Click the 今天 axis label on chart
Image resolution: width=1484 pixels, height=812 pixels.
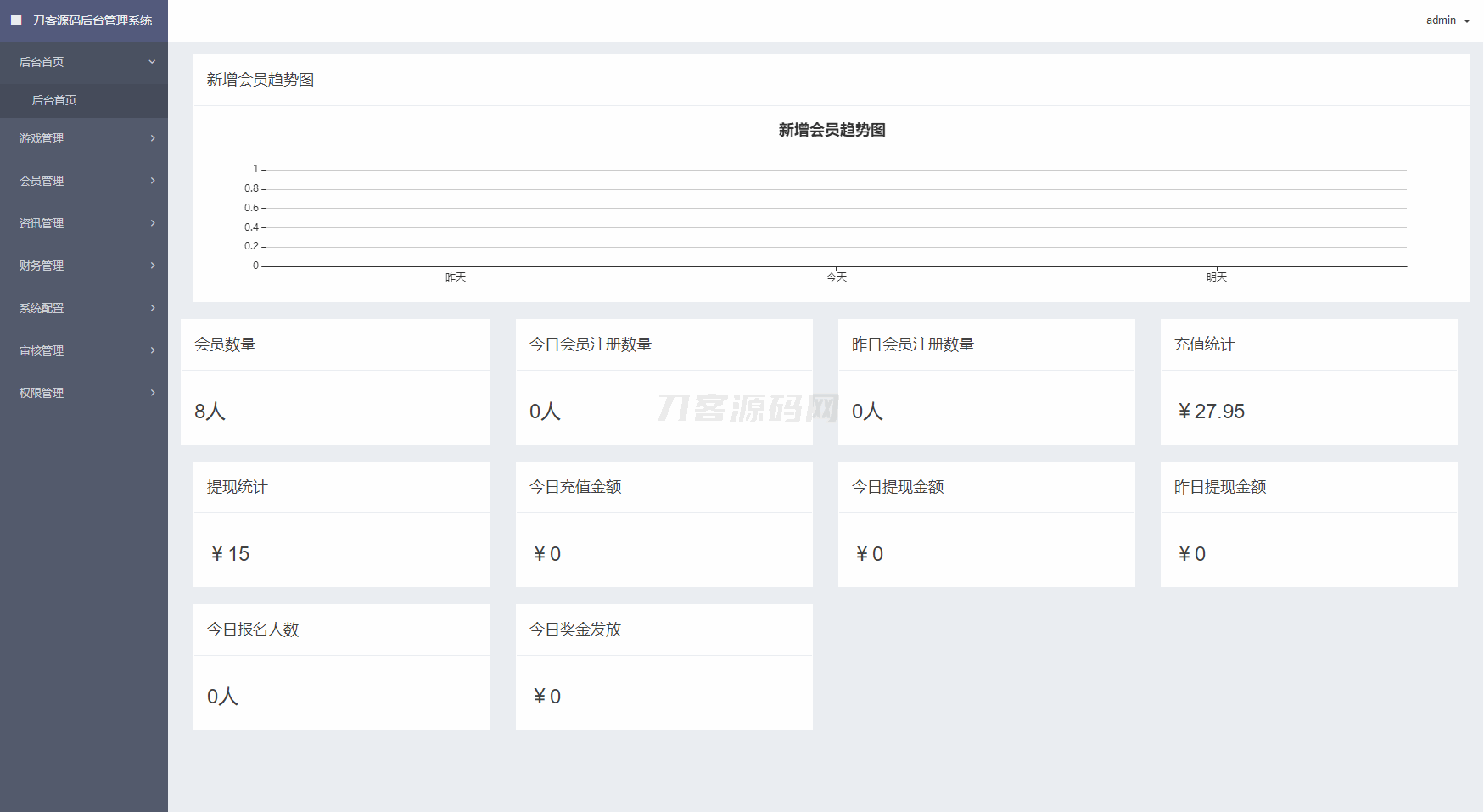tap(837, 277)
